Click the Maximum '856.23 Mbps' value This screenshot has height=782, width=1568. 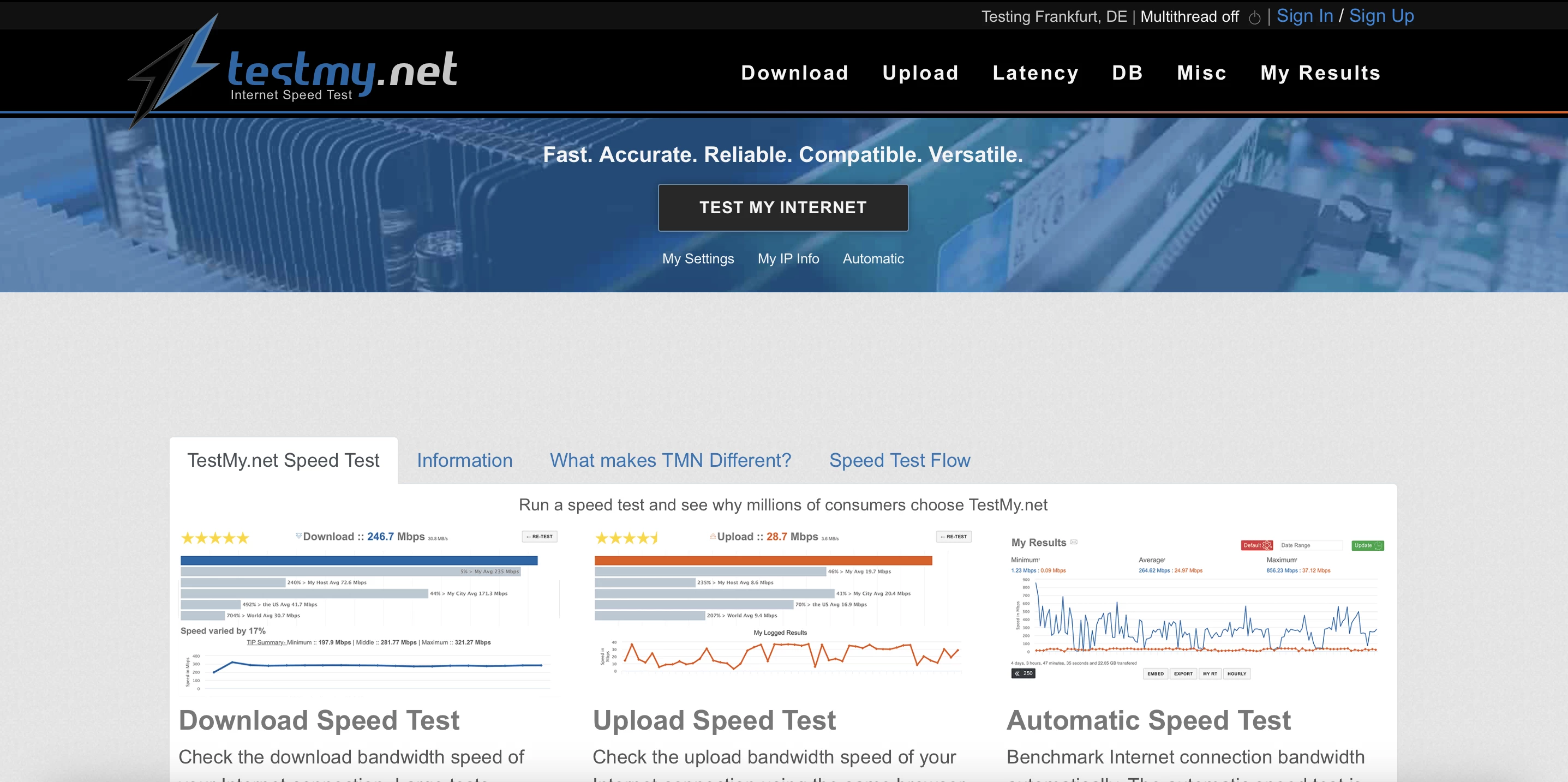(1282, 570)
